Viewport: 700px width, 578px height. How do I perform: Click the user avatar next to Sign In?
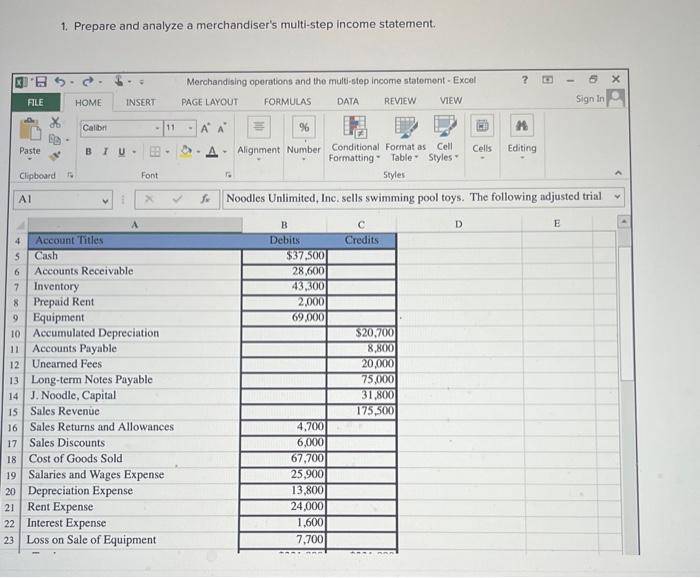[616, 98]
